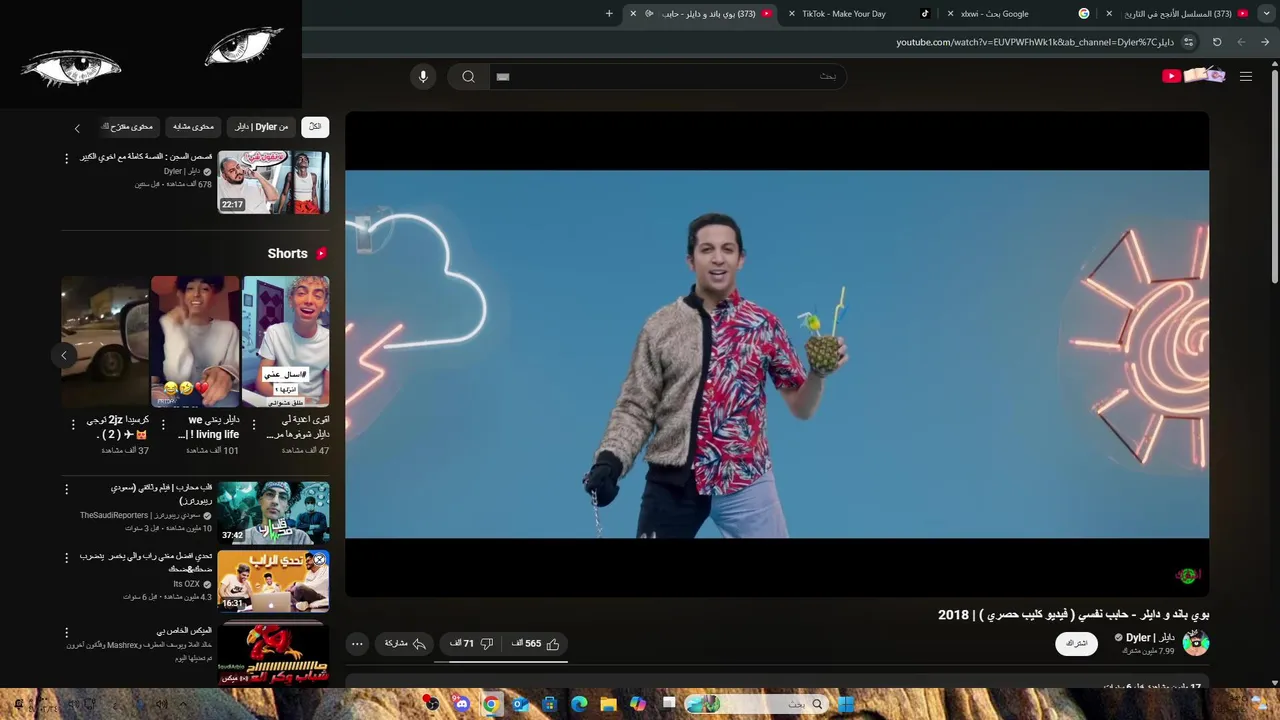Reload the page with the refresh icon

pyautogui.click(x=1217, y=42)
